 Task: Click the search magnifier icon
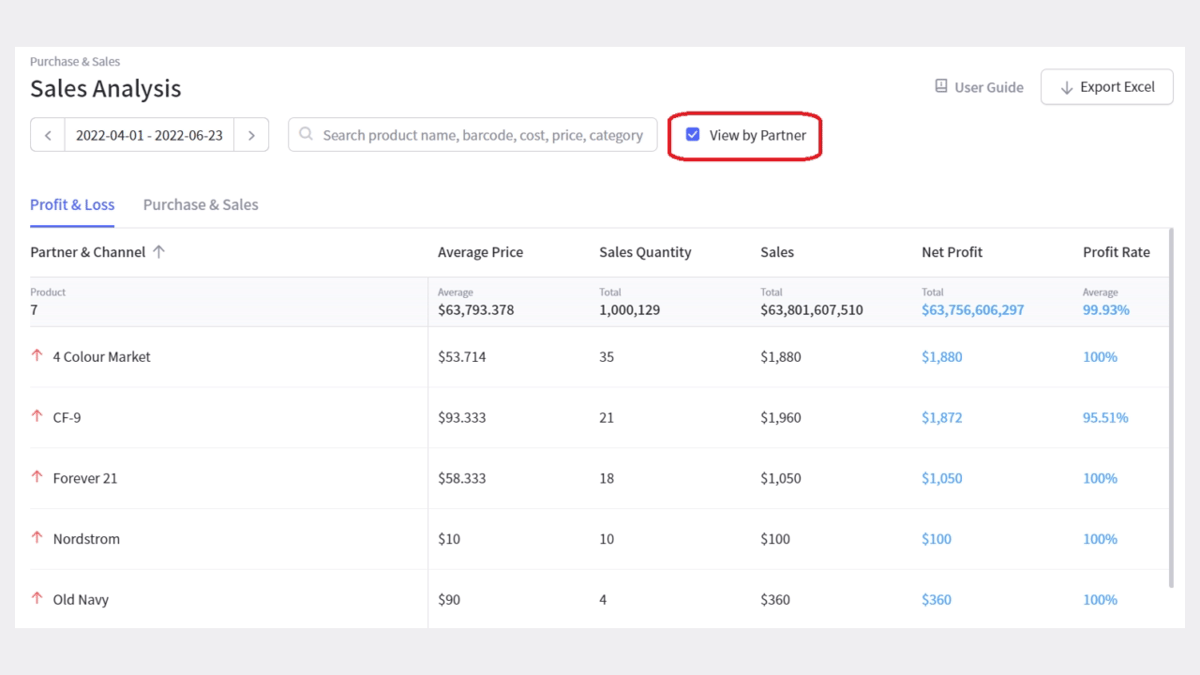click(x=306, y=134)
